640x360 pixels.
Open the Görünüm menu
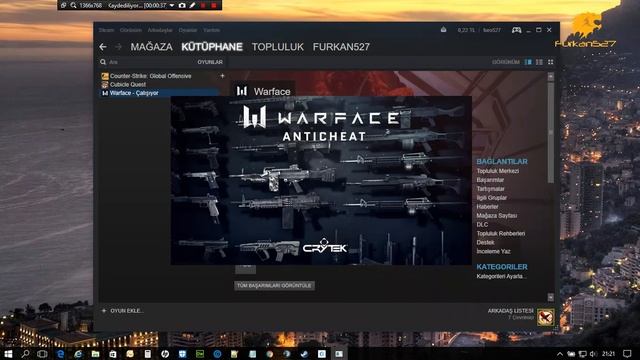(131, 30)
